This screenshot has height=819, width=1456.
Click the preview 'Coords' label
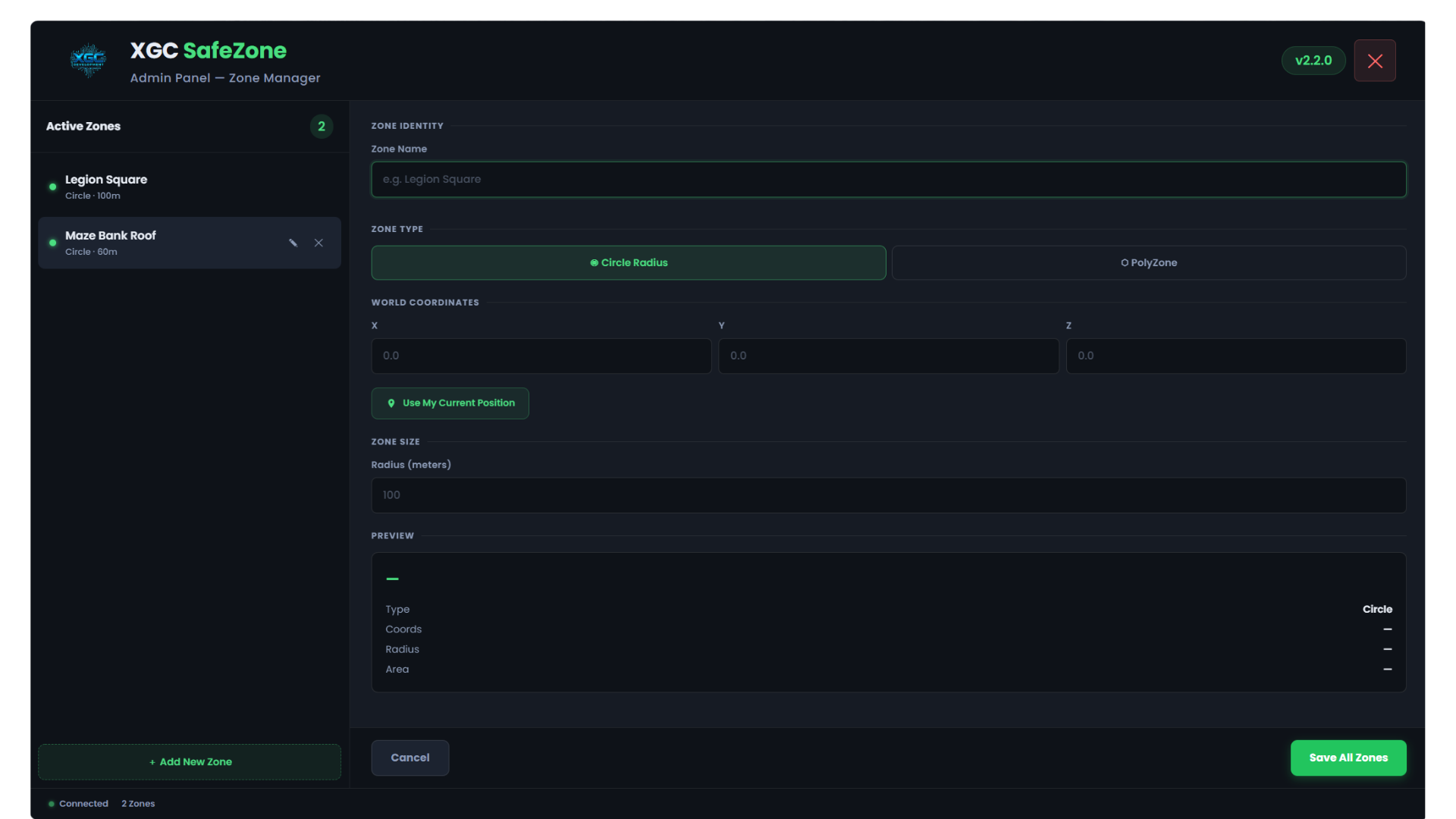pos(403,629)
